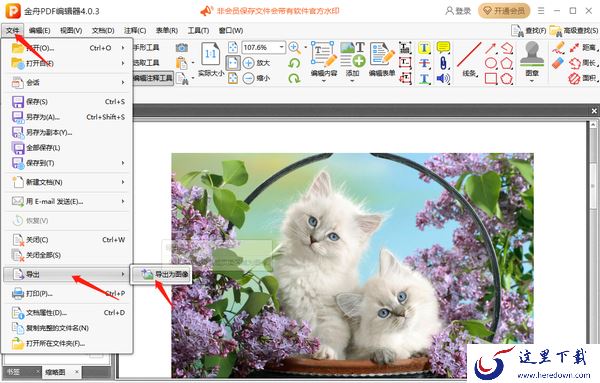Open the 注释(C) menu

click(135, 31)
